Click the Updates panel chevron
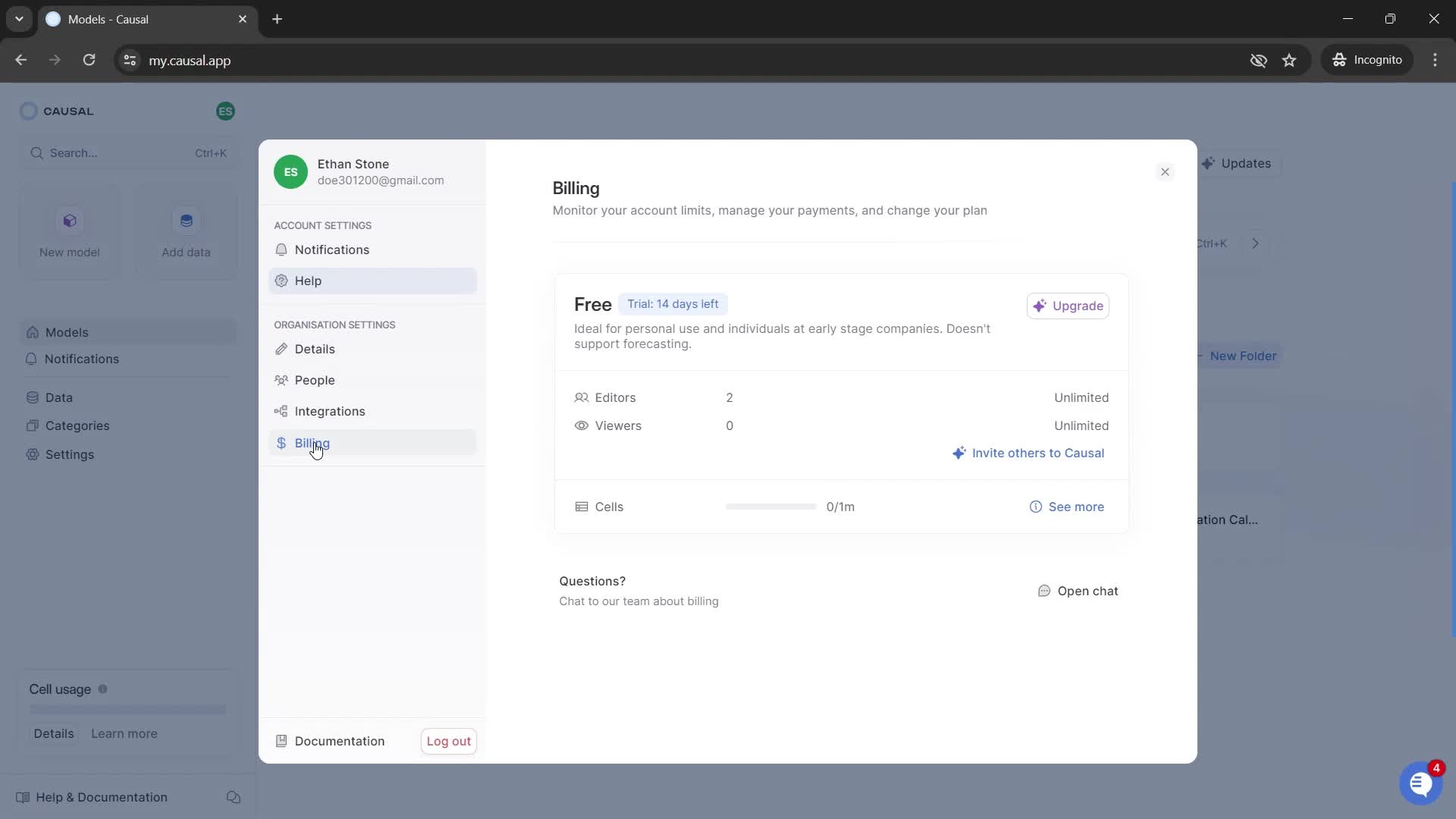 pyautogui.click(x=1258, y=244)
